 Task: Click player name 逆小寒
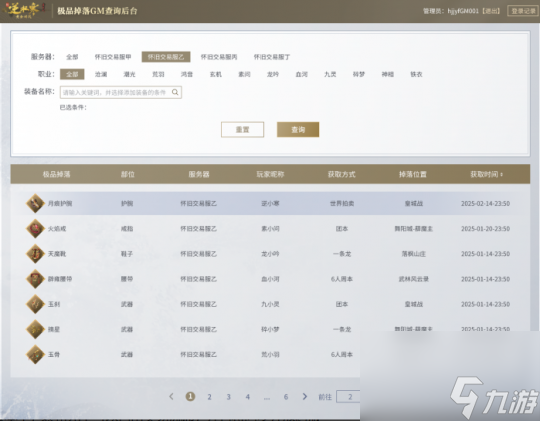tap(270, 203)
